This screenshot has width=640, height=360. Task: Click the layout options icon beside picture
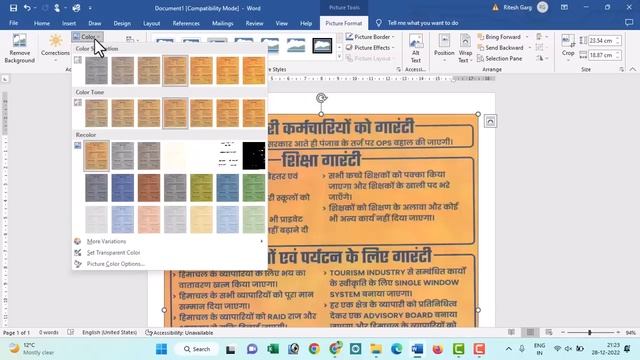point(491,121)
